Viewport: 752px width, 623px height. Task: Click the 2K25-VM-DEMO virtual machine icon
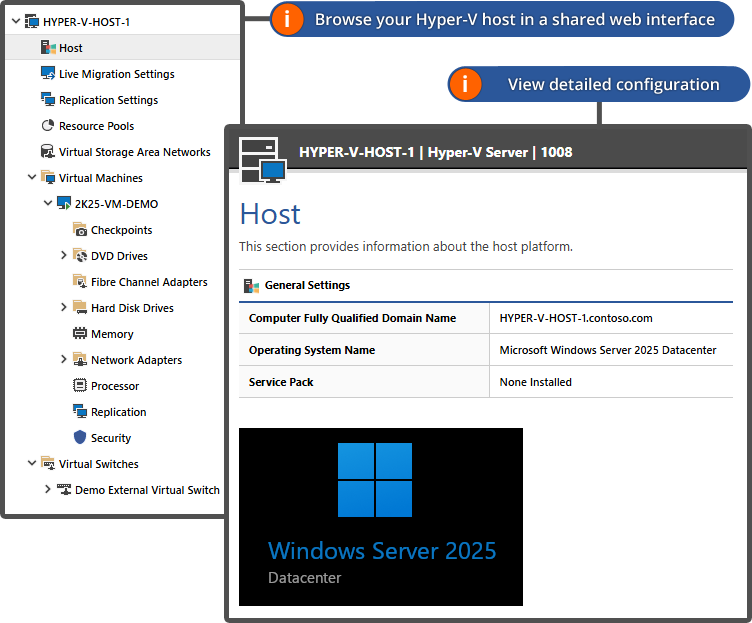tap(64, 203)
